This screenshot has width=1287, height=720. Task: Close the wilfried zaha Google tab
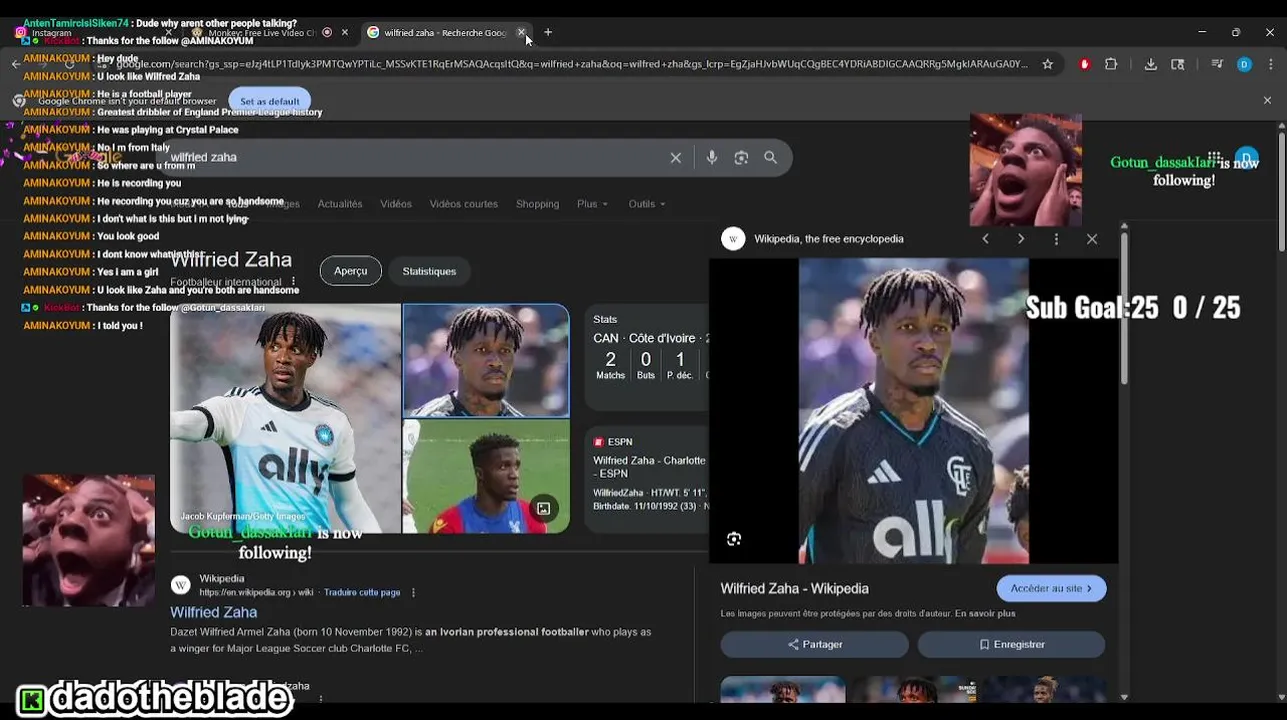click(521, 32)
